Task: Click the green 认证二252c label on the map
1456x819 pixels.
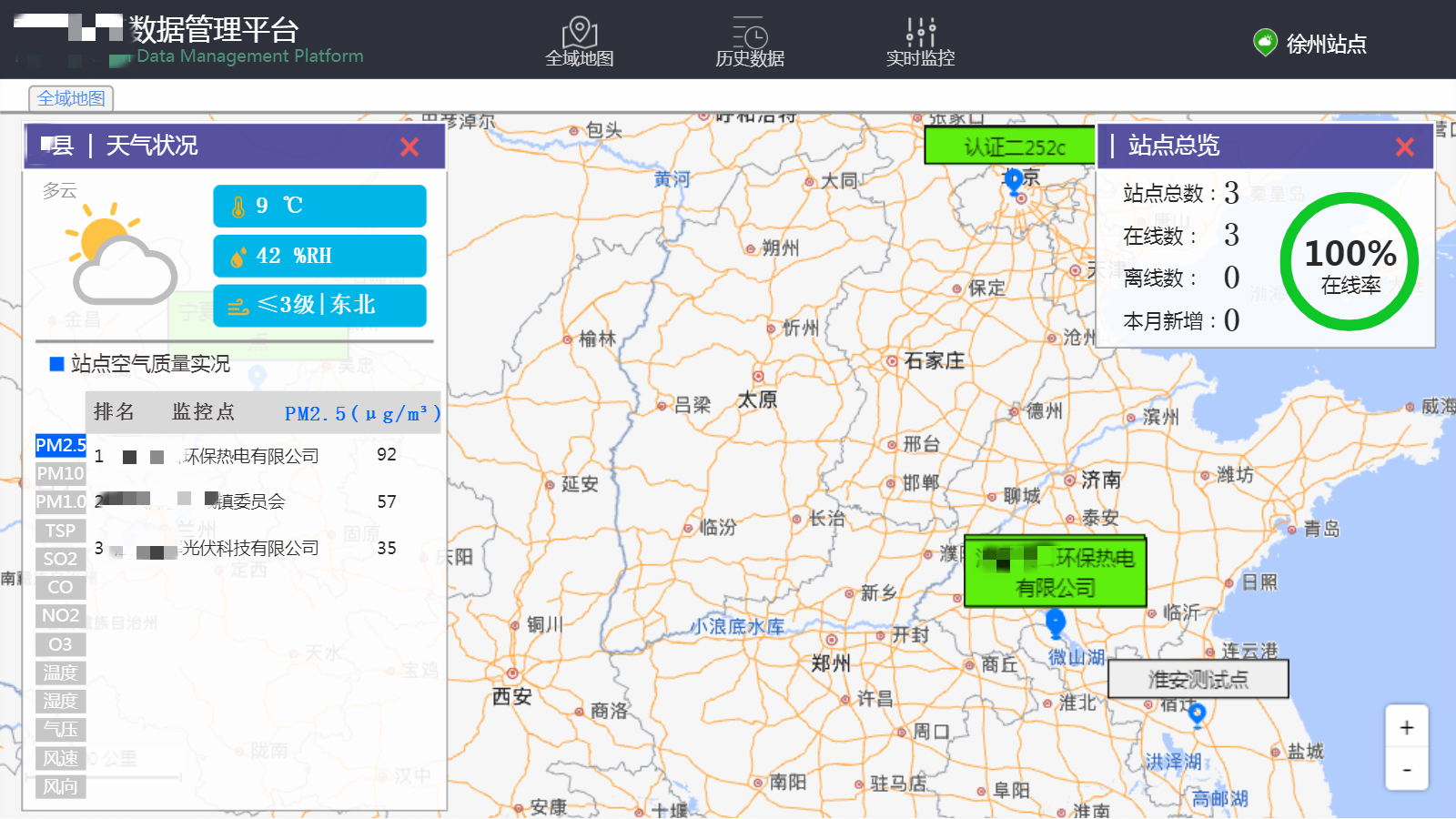Action: [x=1009, y=147]
